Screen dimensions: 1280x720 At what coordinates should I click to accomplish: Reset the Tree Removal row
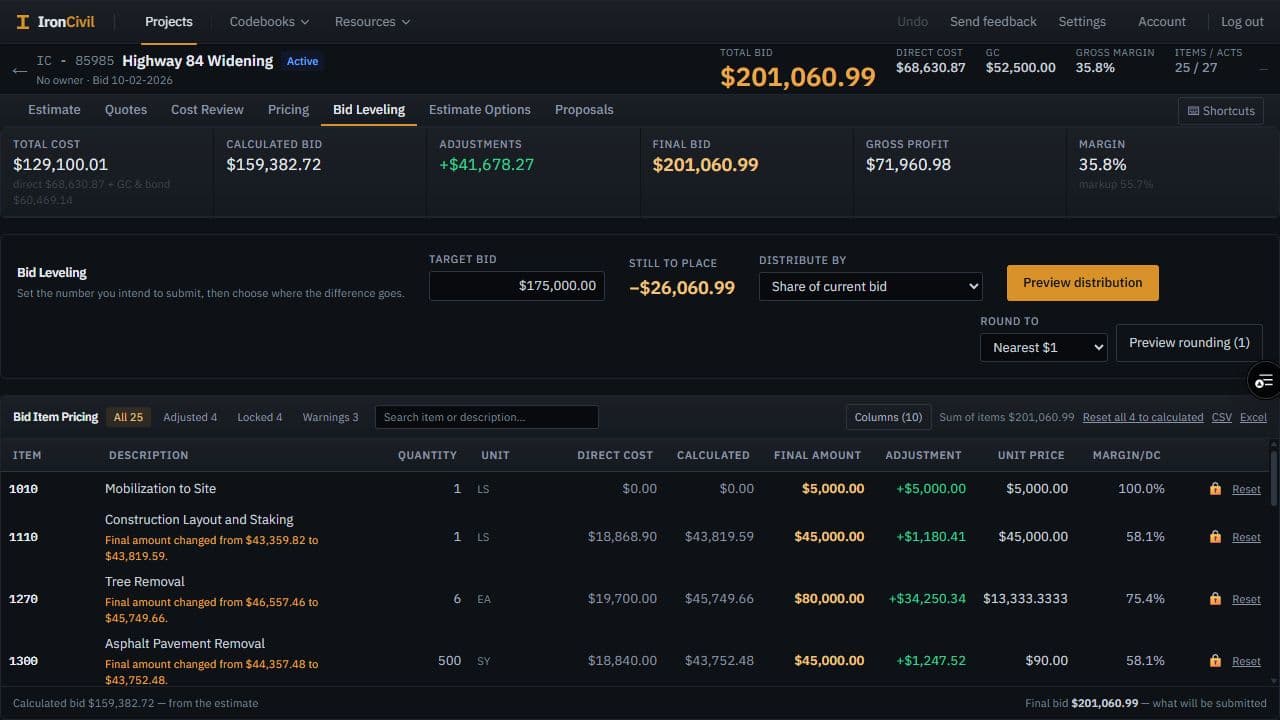(1246, 600)
